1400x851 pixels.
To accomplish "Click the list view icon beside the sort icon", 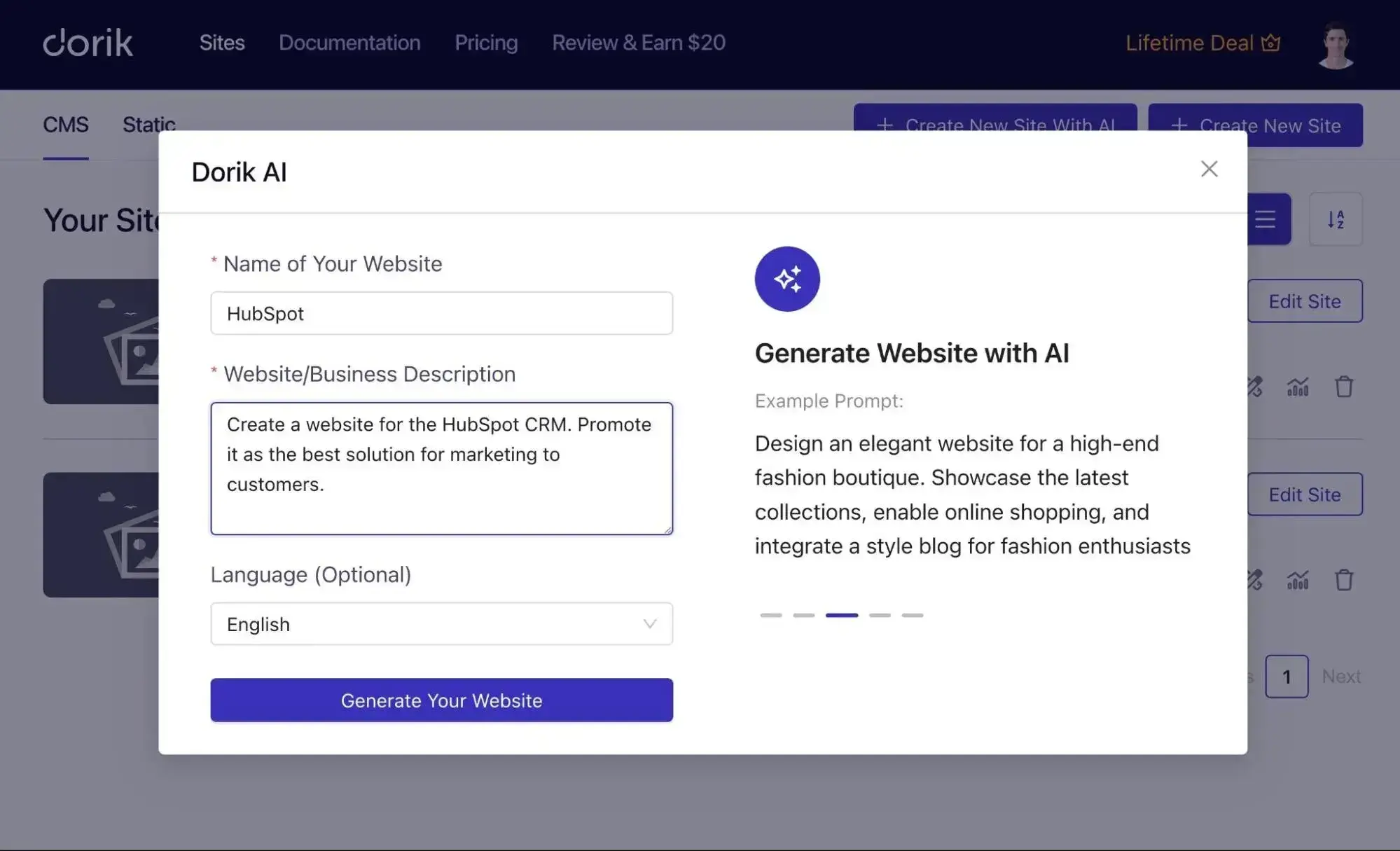I will click(x=1266, y=219).
